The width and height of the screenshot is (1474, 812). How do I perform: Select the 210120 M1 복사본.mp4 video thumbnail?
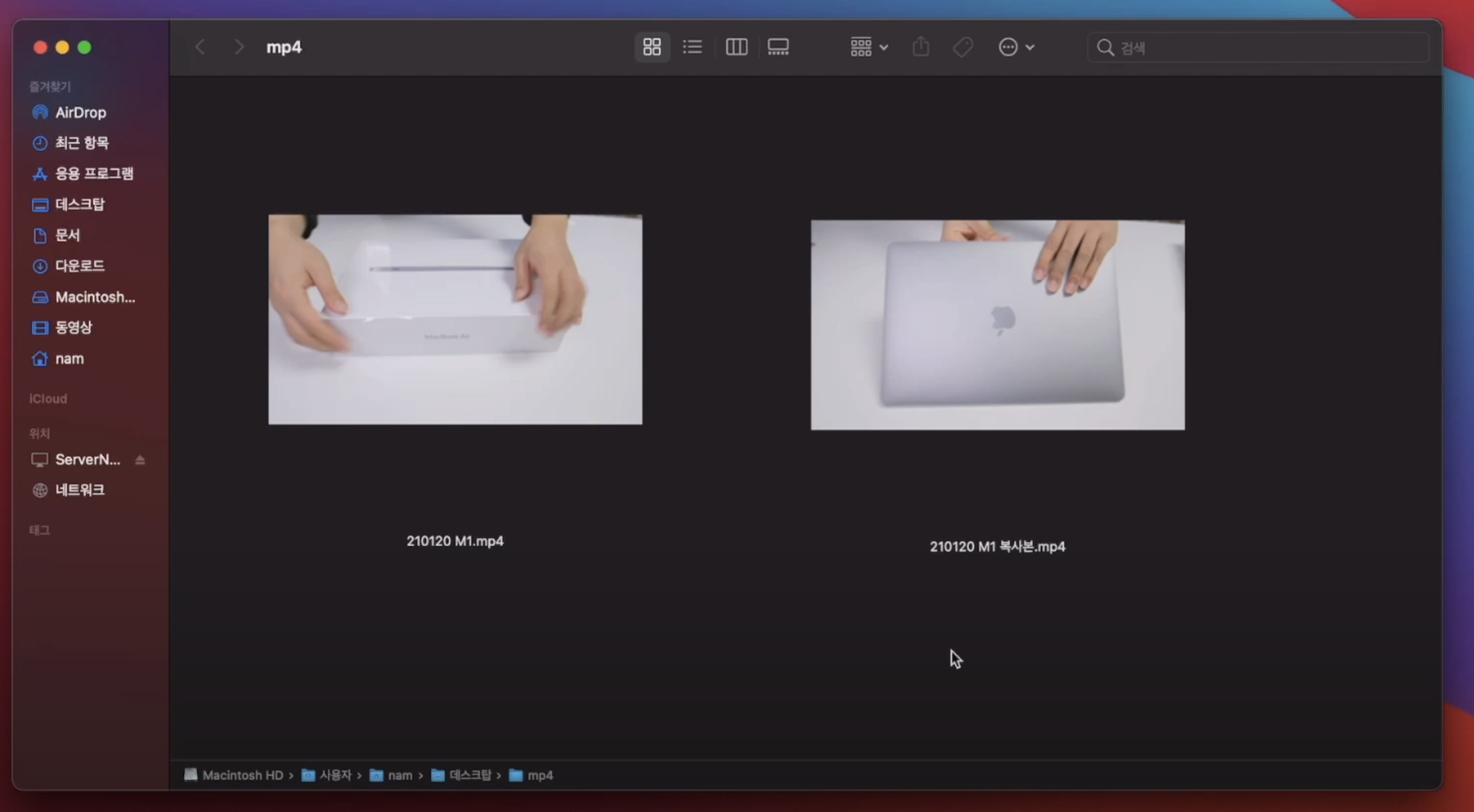click(997, 324)
